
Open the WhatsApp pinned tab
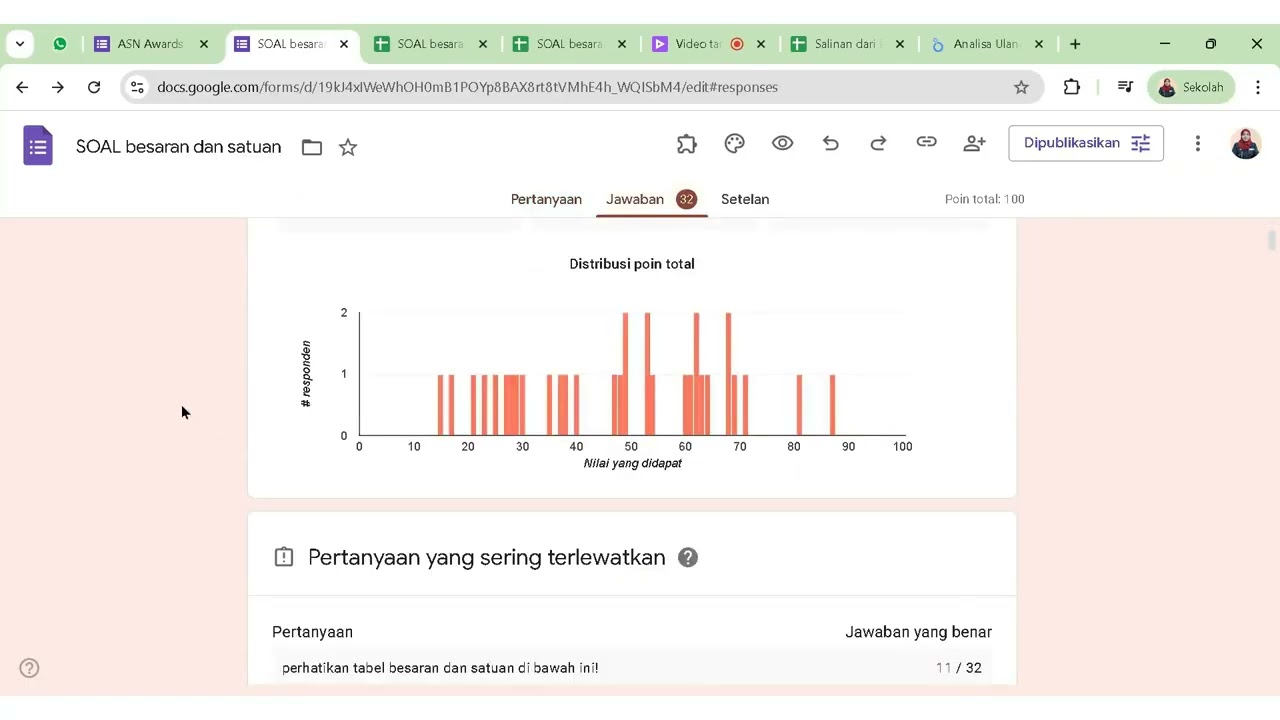pyautogui.click(x=60, y=44)
